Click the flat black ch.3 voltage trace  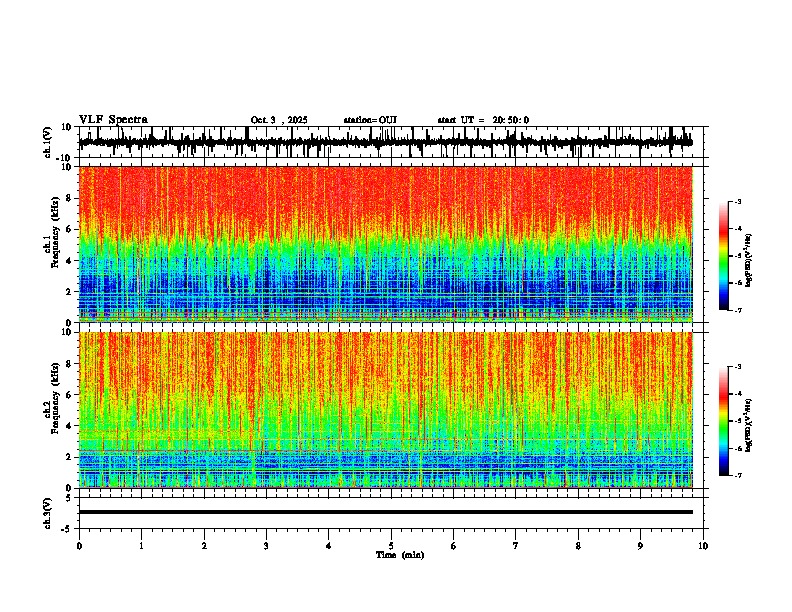[385, 512]
